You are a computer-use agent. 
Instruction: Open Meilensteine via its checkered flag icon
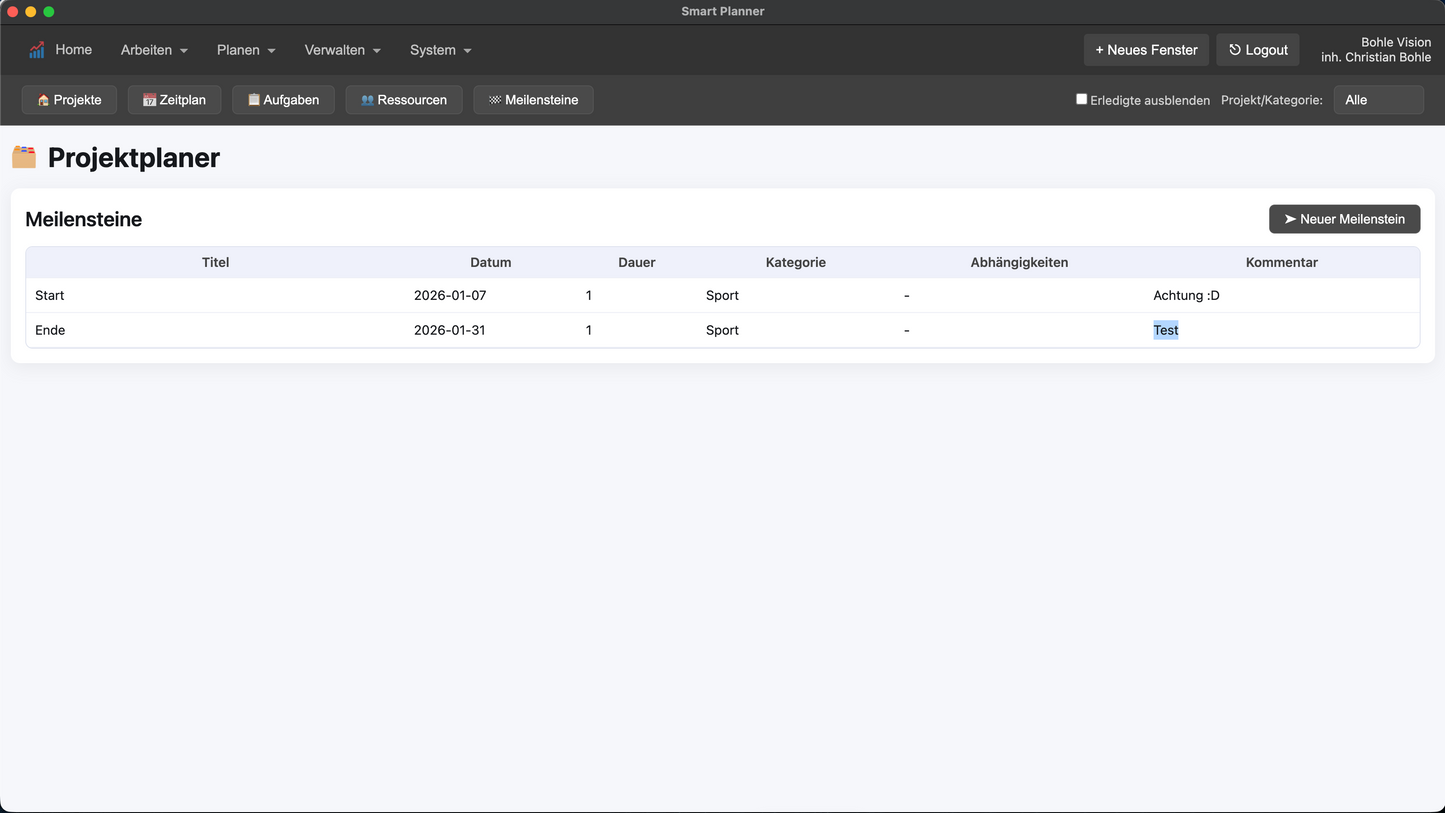point(494,100)
